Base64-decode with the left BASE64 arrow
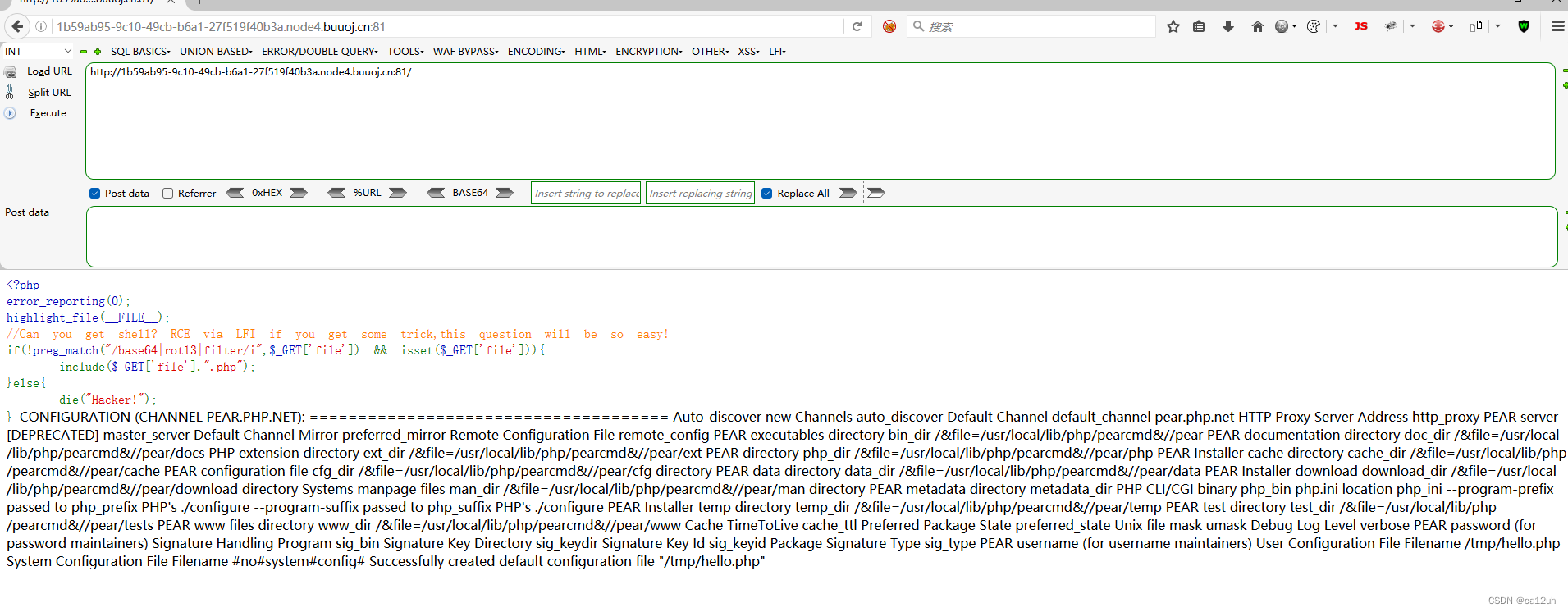The height and width of the screenshot is (612, 1568). pyautogui.click(x=437, y=193)
